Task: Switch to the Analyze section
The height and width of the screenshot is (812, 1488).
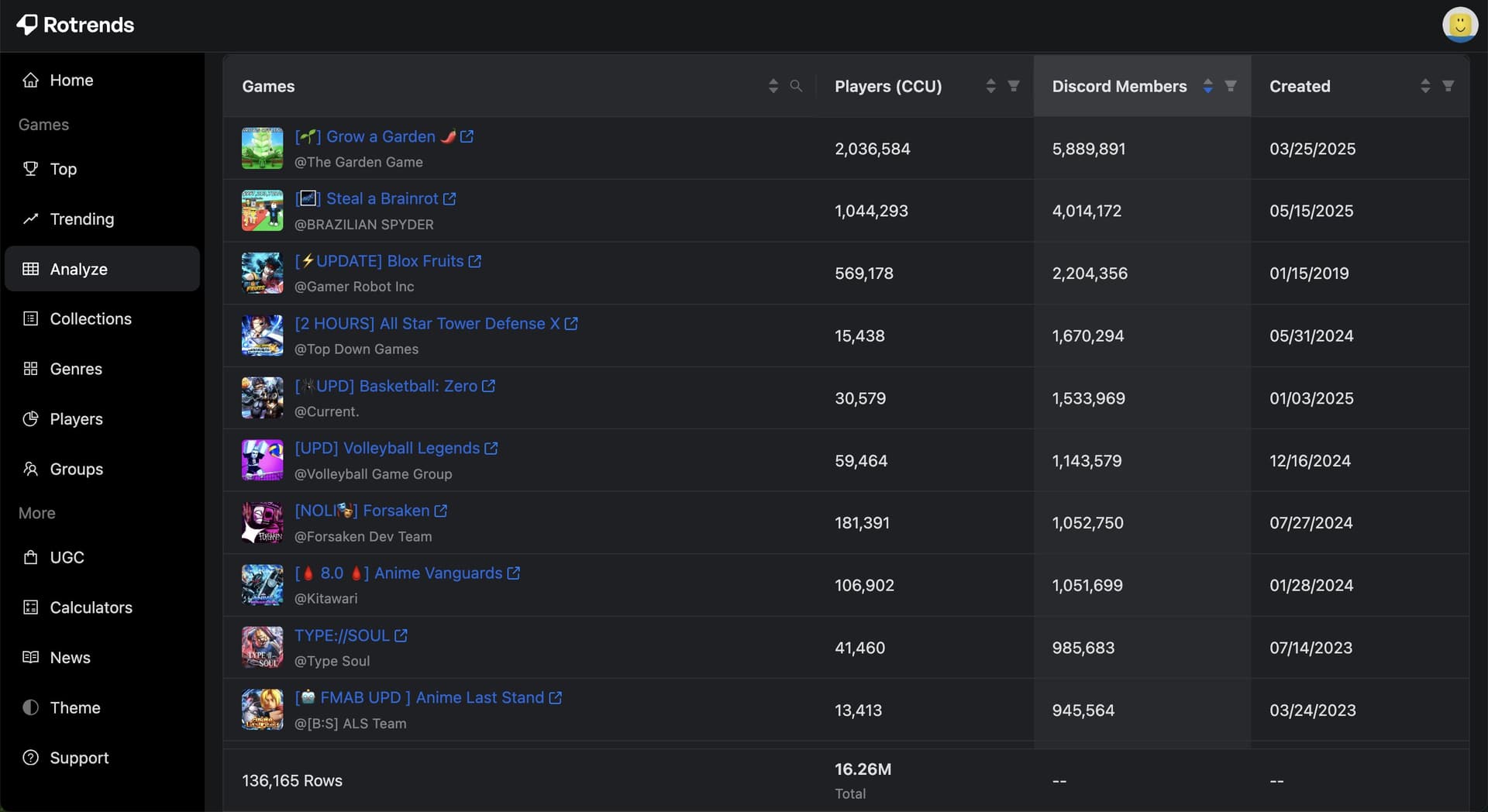Action: click(79, 269)
